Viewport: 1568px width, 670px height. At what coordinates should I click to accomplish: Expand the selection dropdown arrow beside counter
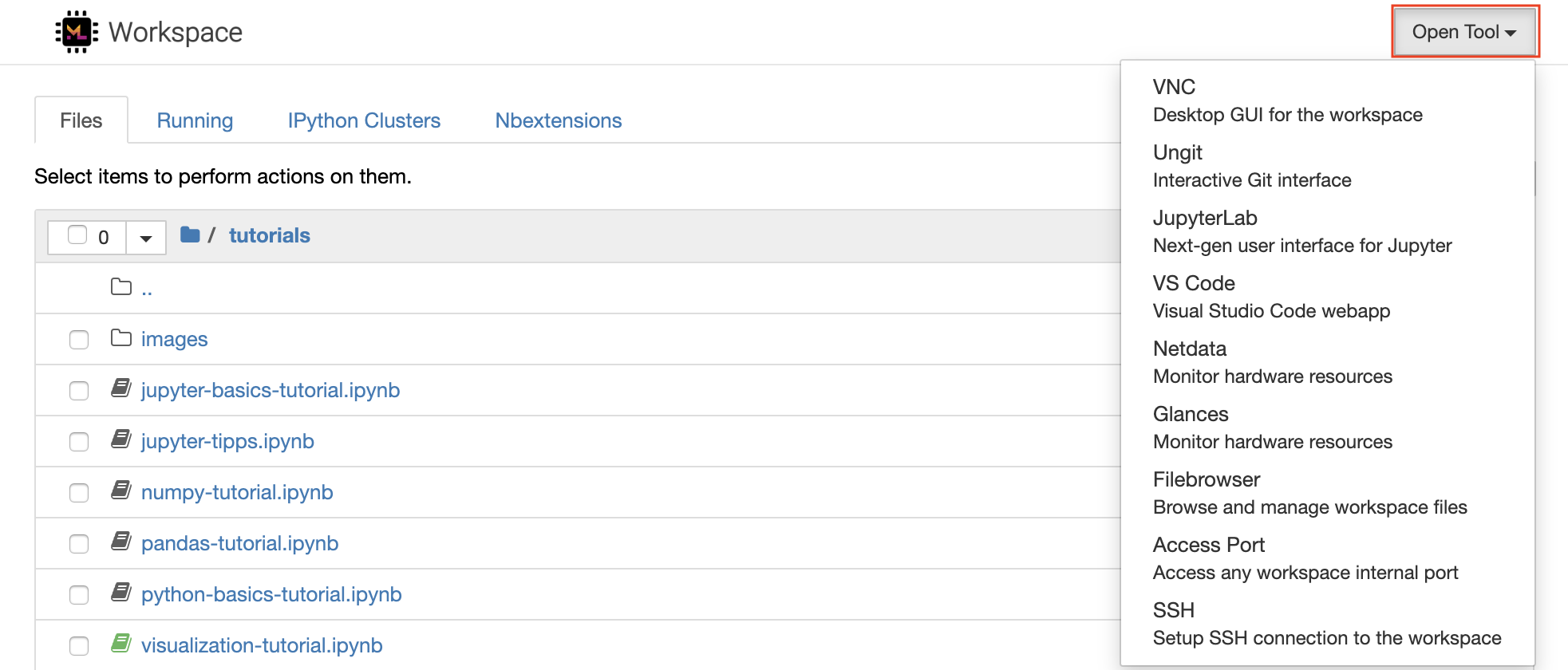pyautogui.click(x=146, y=238)
